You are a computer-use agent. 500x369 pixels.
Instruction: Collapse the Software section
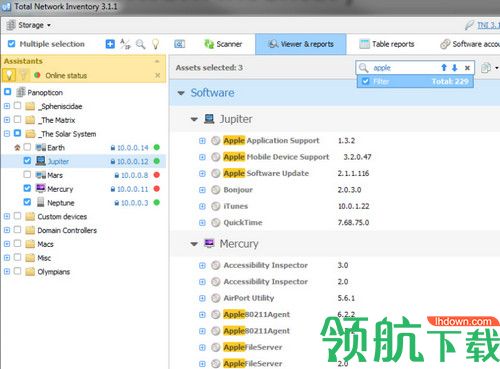click(x=181, y=93)
